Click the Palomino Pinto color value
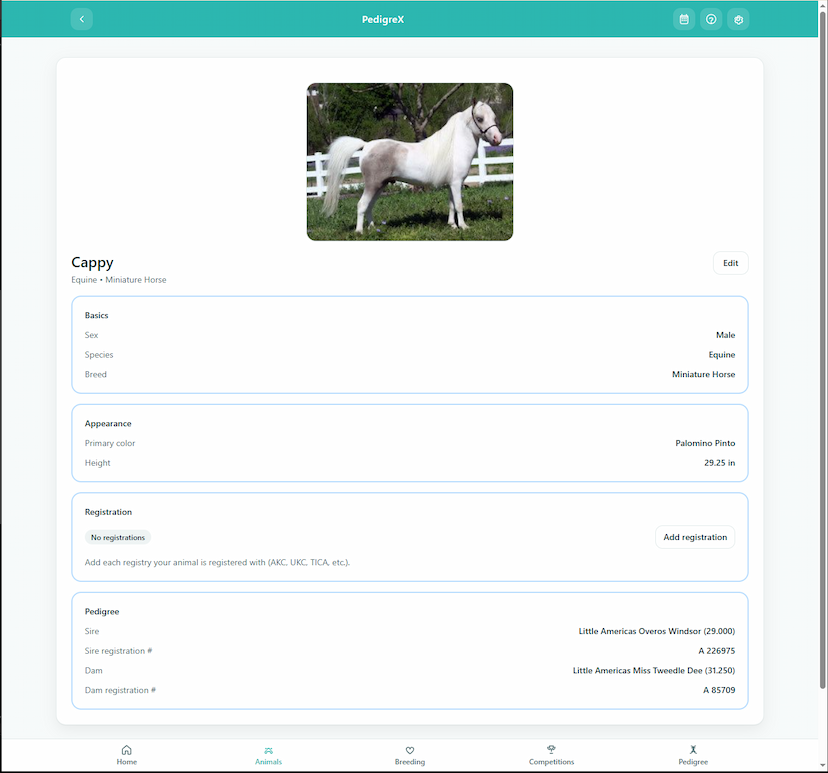Viewport: 828px width, 773px height. 704,443
